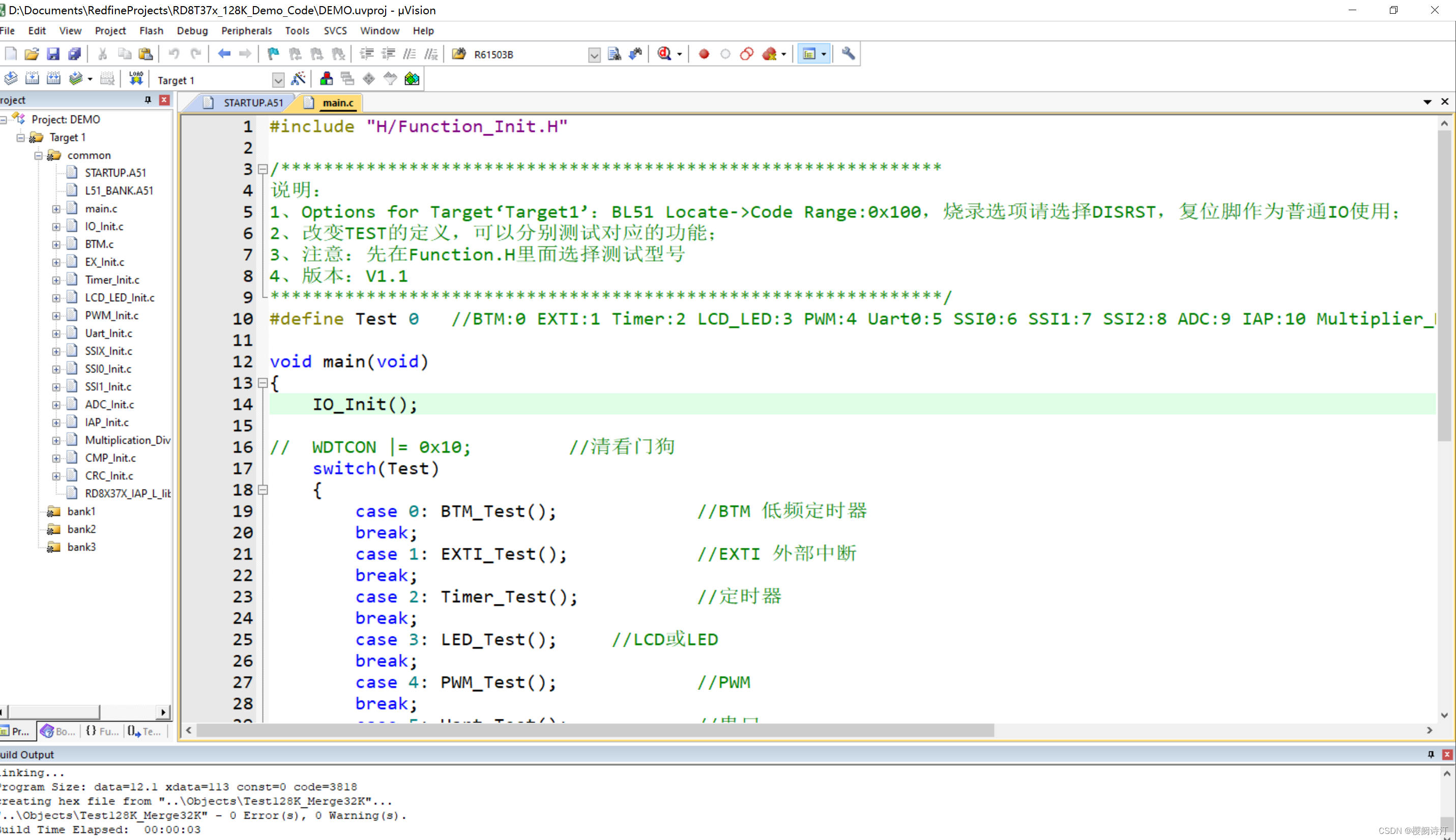Collapse the common group in project tree
The image size is (1456, 840).
pyautogui.click(x=38, y=155)
